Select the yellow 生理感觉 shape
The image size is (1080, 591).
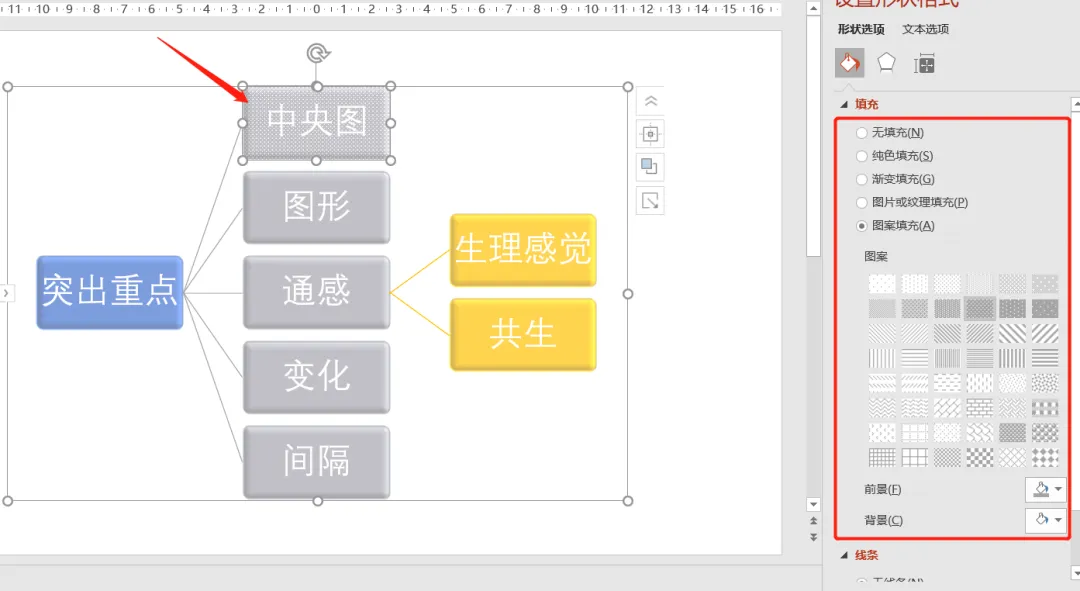(523, 249)
